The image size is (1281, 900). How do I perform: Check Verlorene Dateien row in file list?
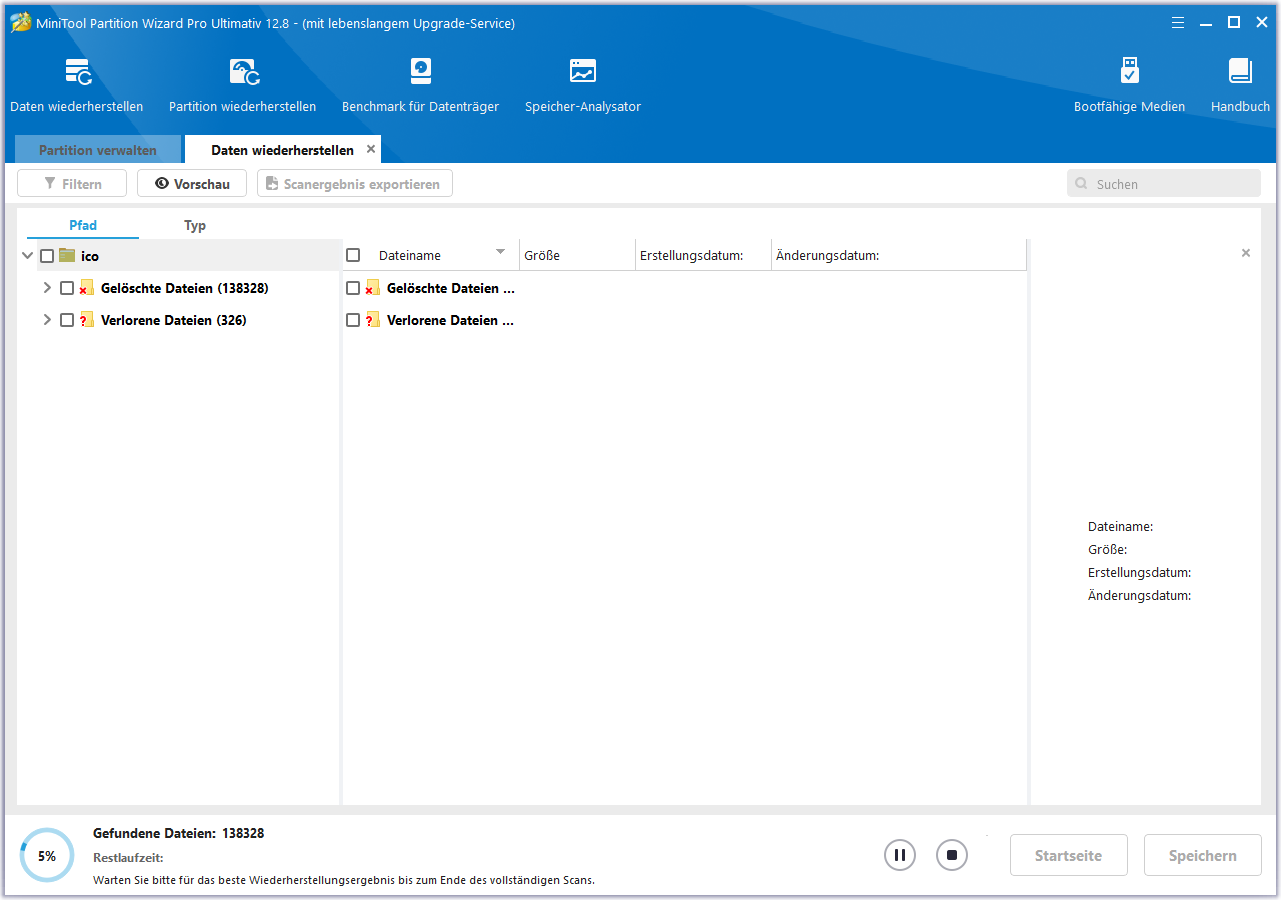click(x=353, y=320)
